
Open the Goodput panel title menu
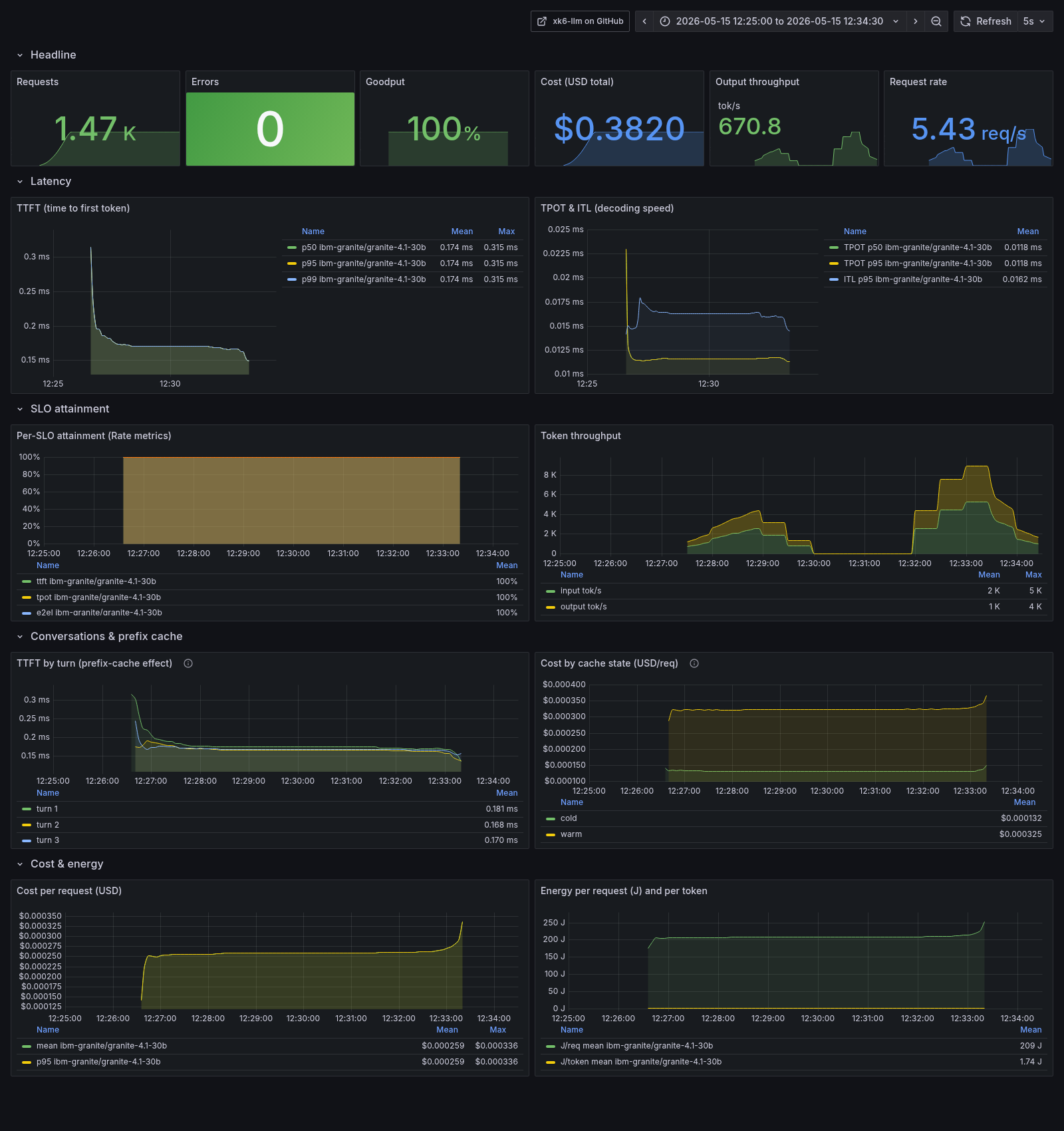tap(385, 82)
